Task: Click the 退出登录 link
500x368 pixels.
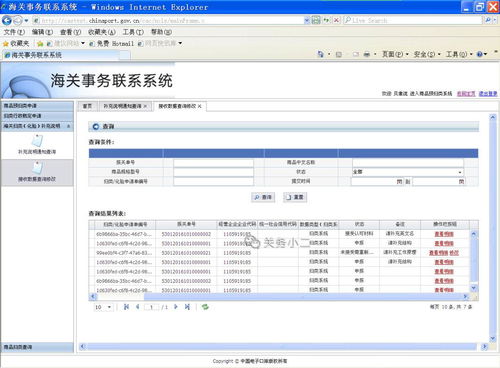Action: tap(488, 94)
